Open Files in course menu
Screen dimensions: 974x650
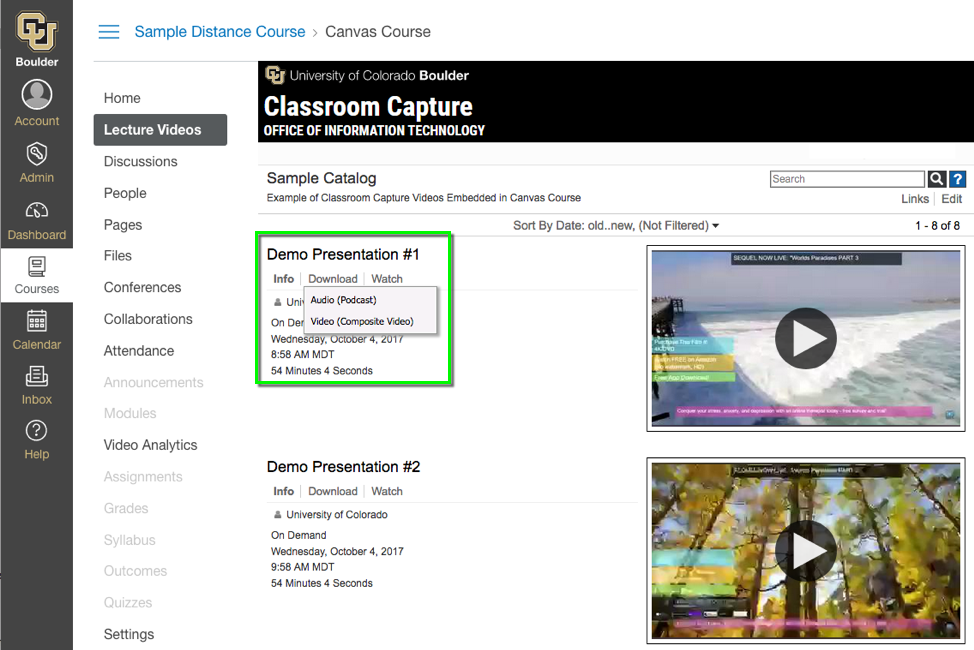[117, 256]
